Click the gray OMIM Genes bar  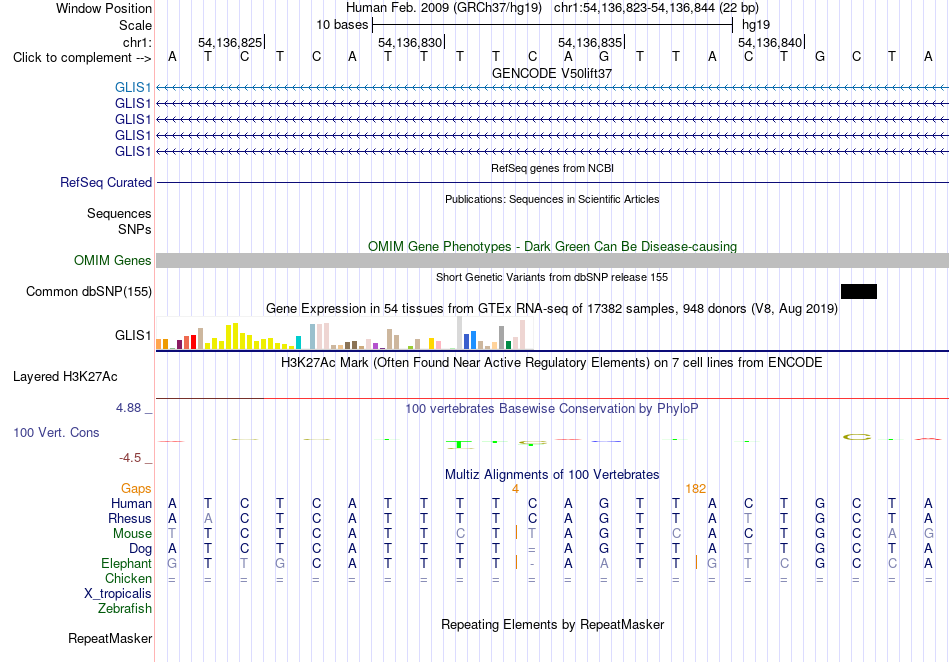[552, 260]
